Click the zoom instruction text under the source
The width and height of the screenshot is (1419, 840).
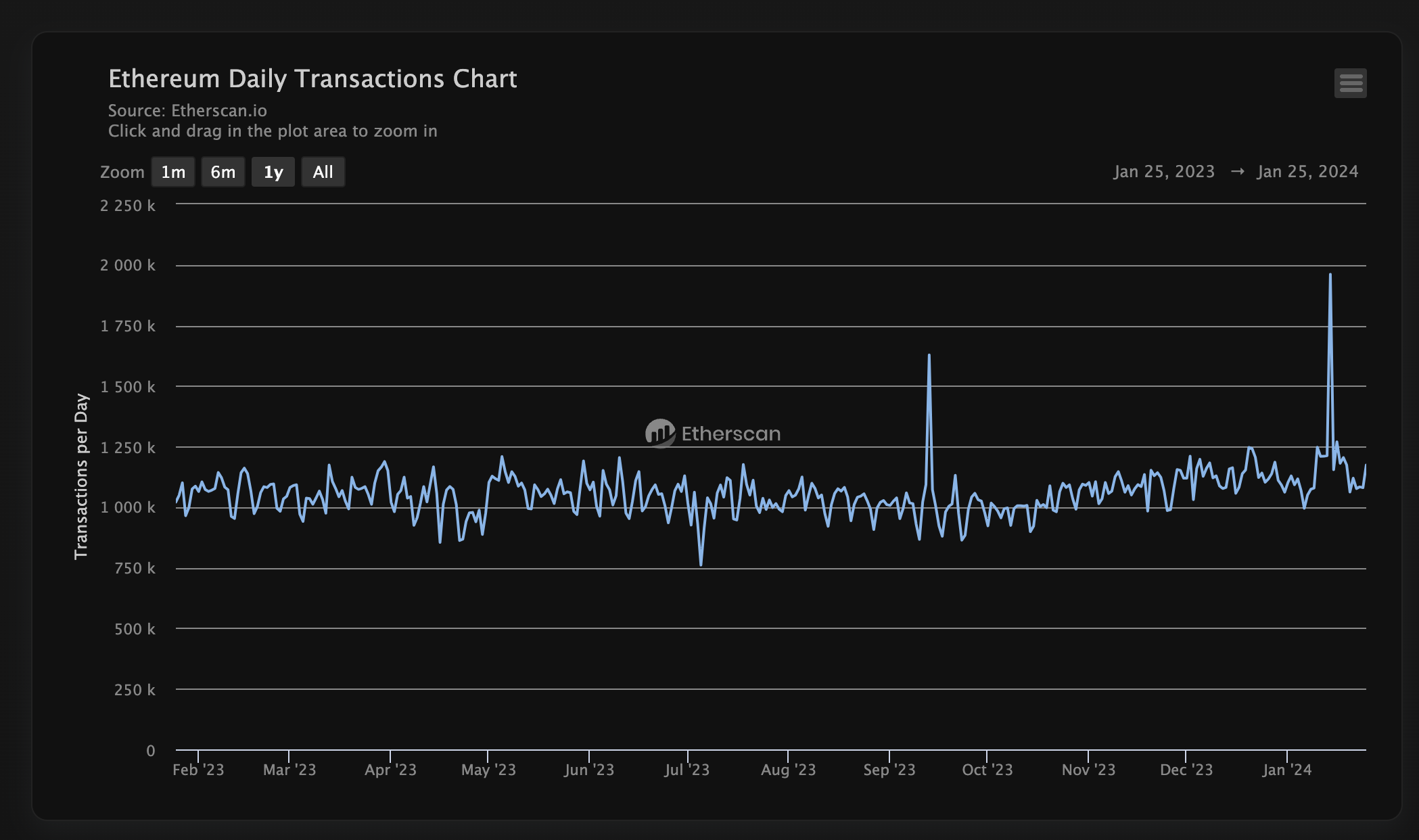pyautogui.click(x=273, y=131)
